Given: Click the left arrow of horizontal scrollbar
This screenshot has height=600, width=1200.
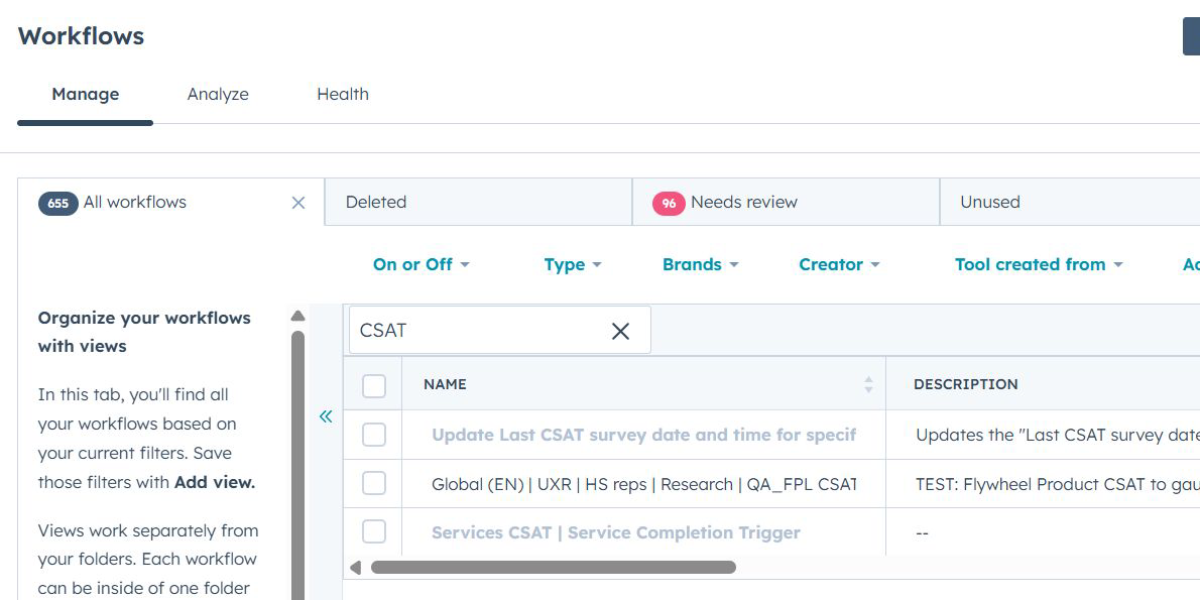Looking at the screenshot, I should click(355, 568).
